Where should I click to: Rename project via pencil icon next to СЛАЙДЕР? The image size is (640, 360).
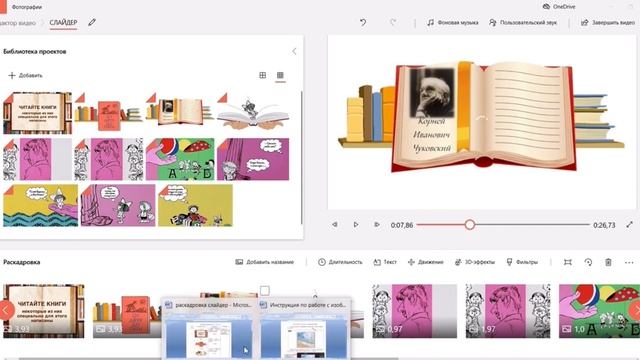click(92, 22)
